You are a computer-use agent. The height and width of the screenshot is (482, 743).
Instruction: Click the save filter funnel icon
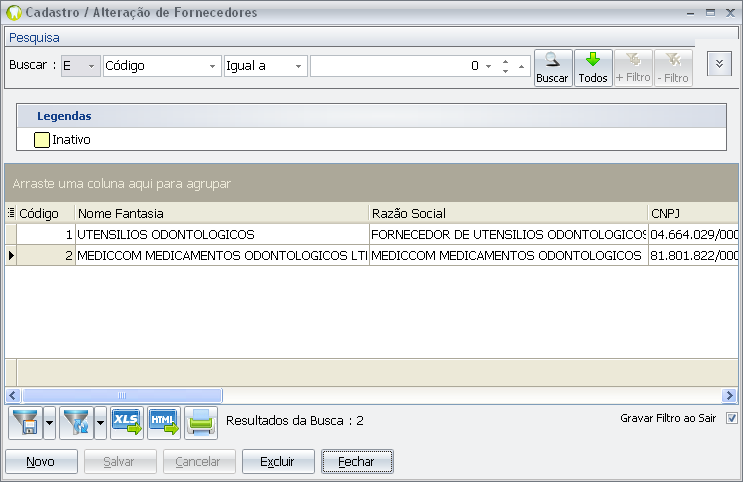pos(26,423)
